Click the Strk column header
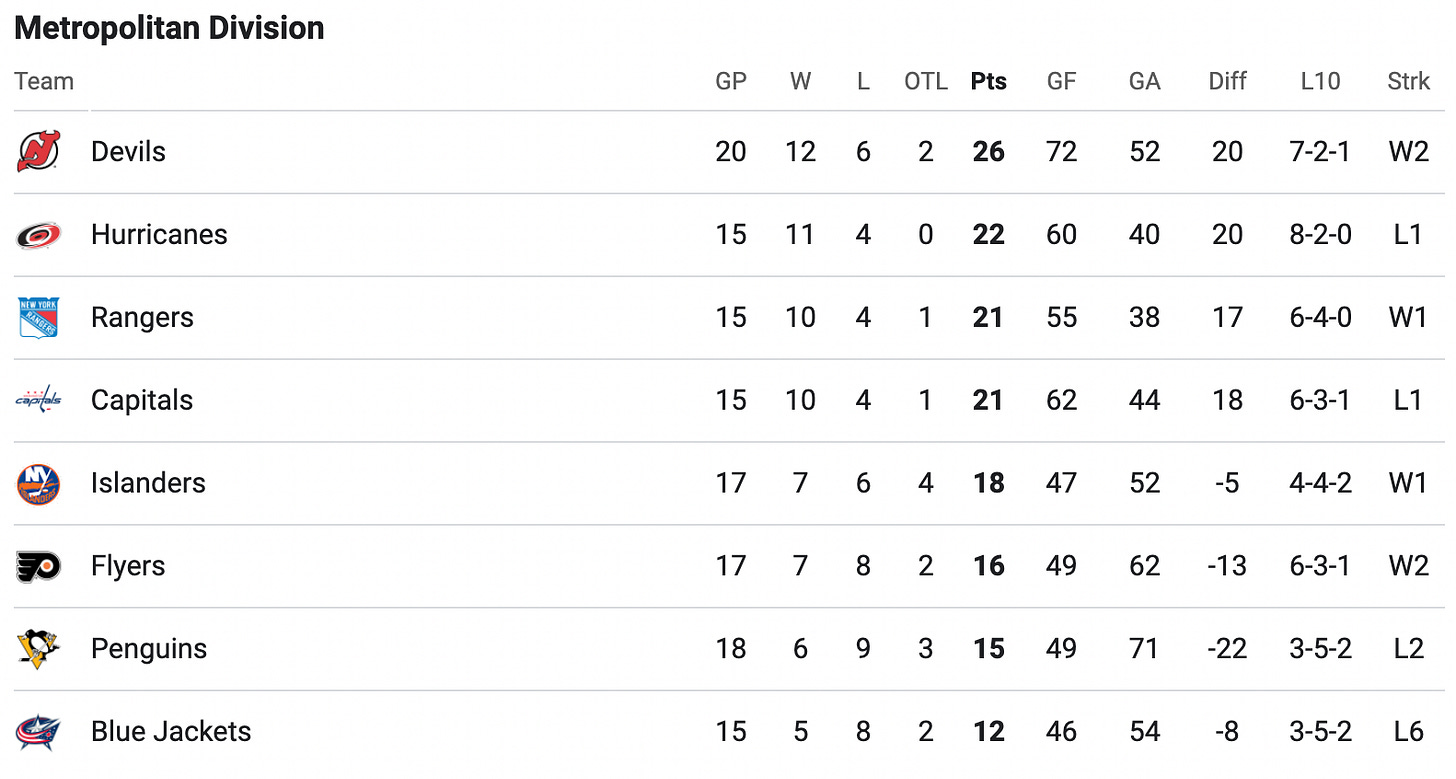Viewport: 1456px width, 779px height. click(x=1408, y=82)
